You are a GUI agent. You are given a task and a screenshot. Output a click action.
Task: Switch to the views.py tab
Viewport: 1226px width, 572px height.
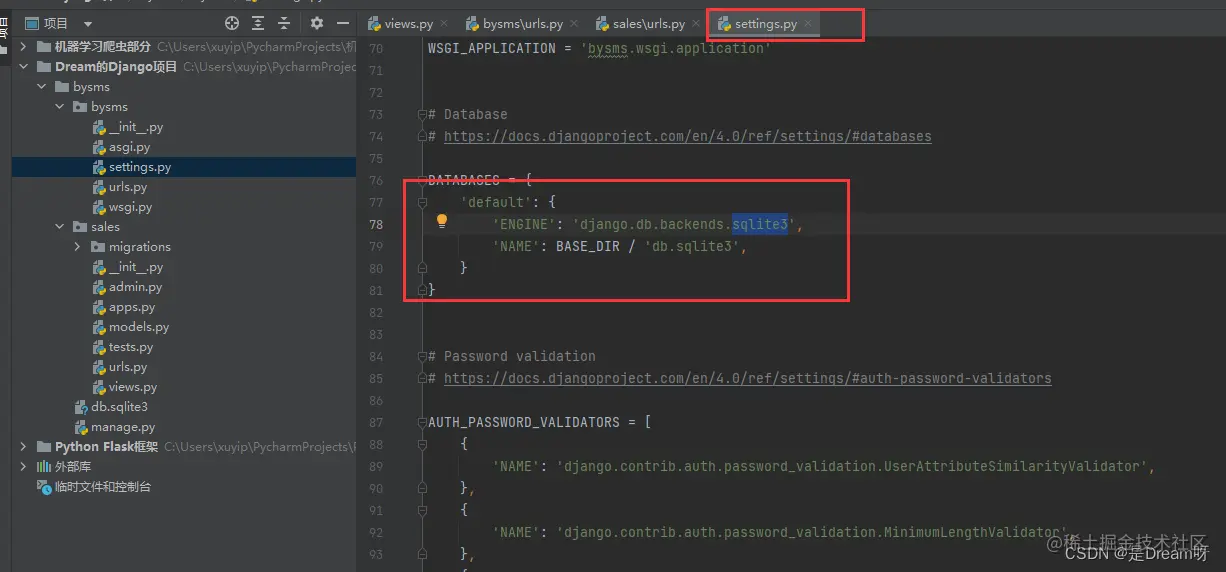[409, 23]
